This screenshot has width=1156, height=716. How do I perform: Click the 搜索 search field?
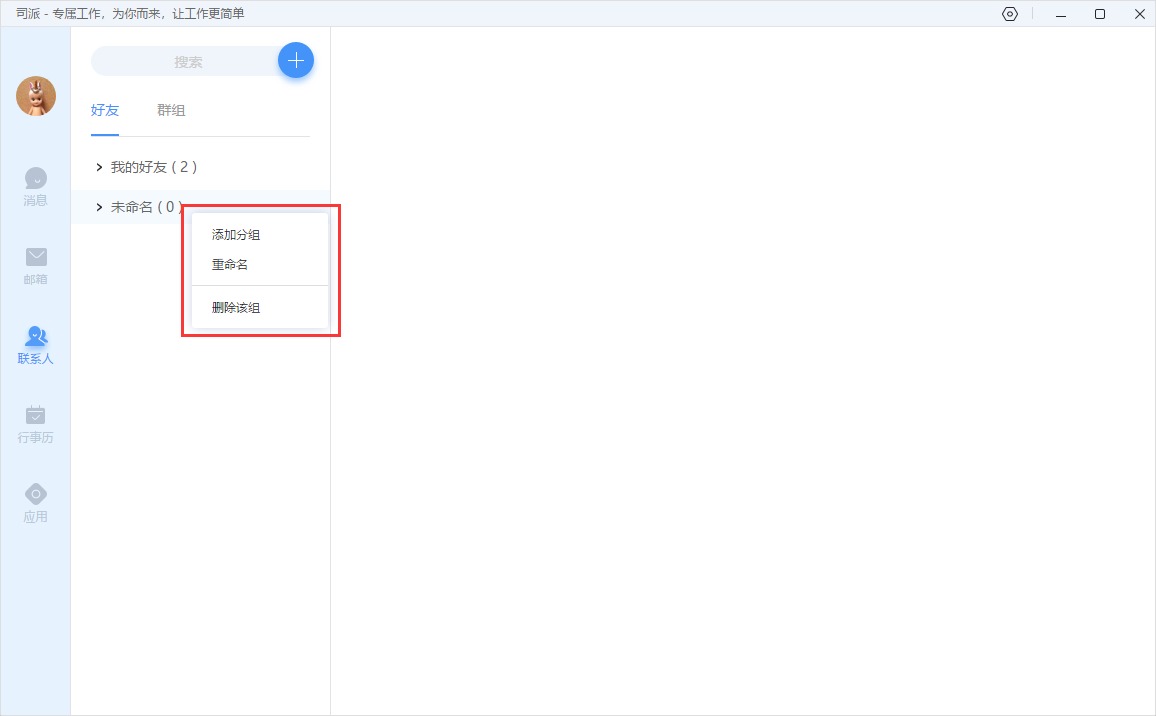coord(186,62)
